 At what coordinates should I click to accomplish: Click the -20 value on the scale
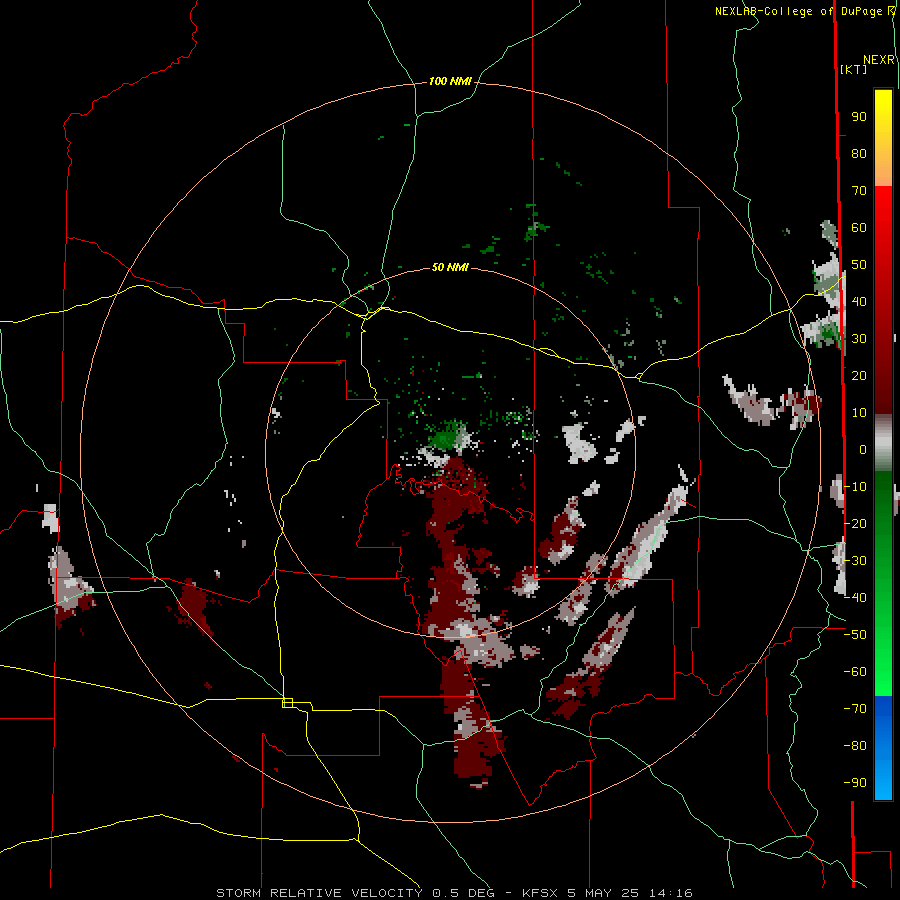[x=855, y=523]
